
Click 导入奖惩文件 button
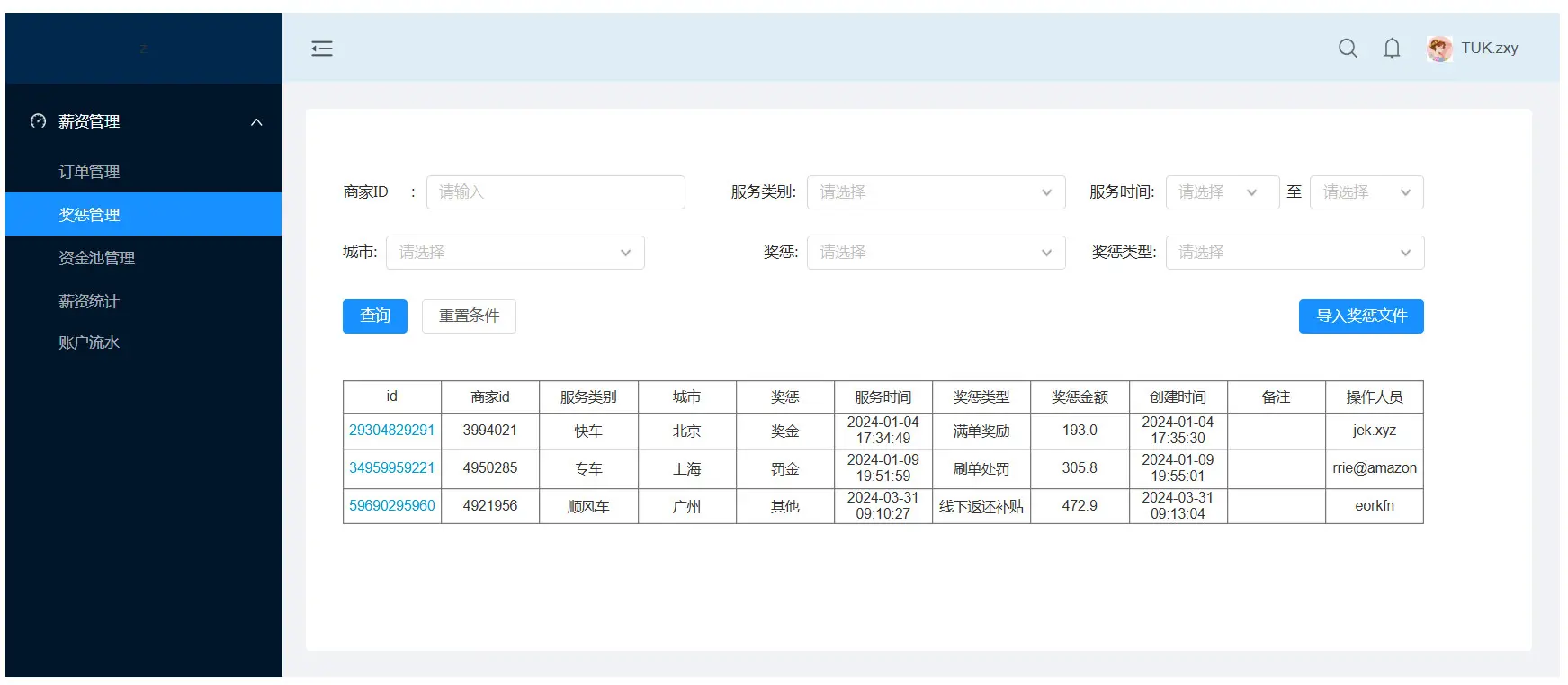click(x=1360, y=316)
